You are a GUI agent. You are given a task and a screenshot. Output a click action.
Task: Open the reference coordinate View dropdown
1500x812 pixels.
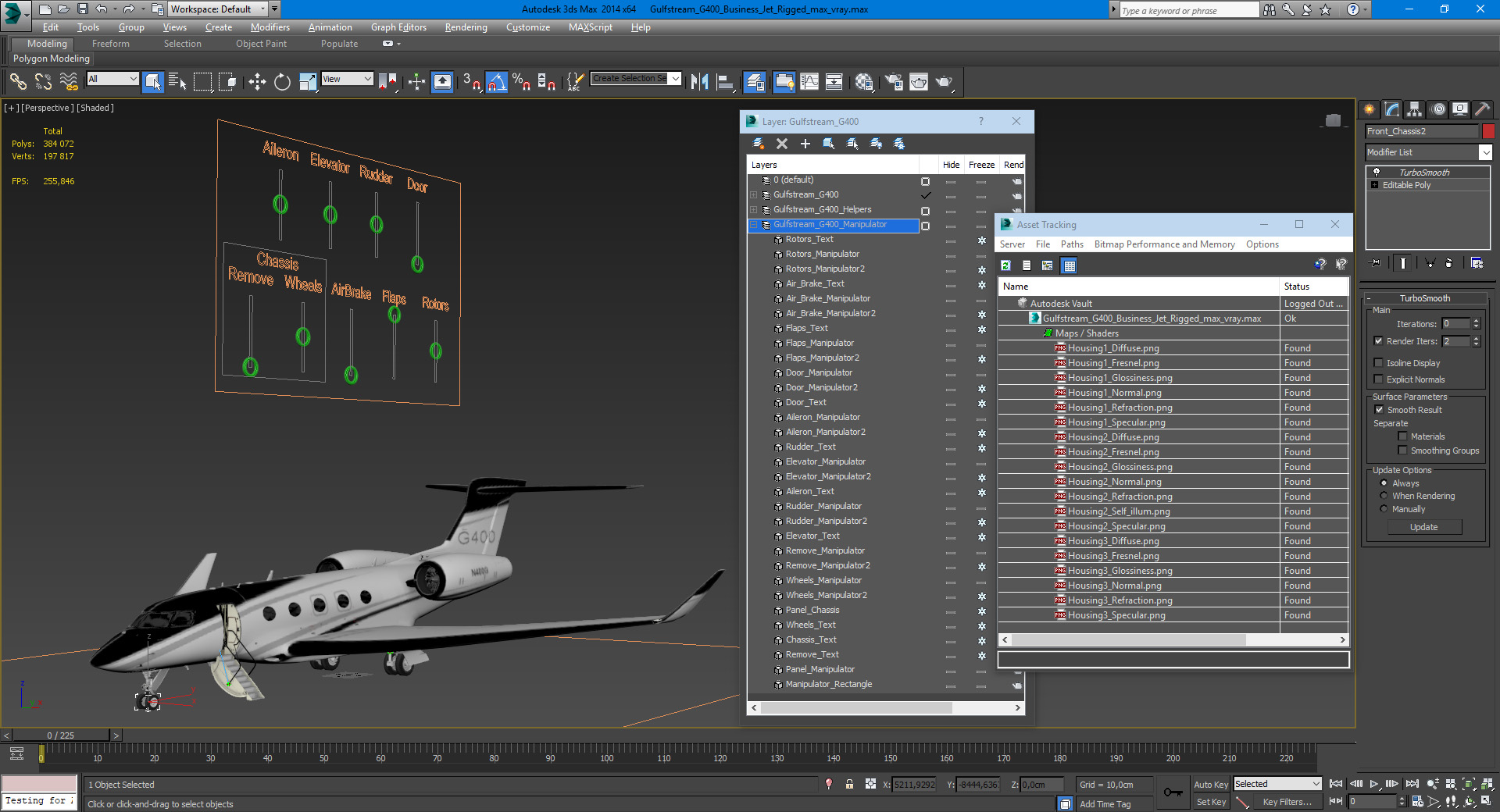[347, 78]
